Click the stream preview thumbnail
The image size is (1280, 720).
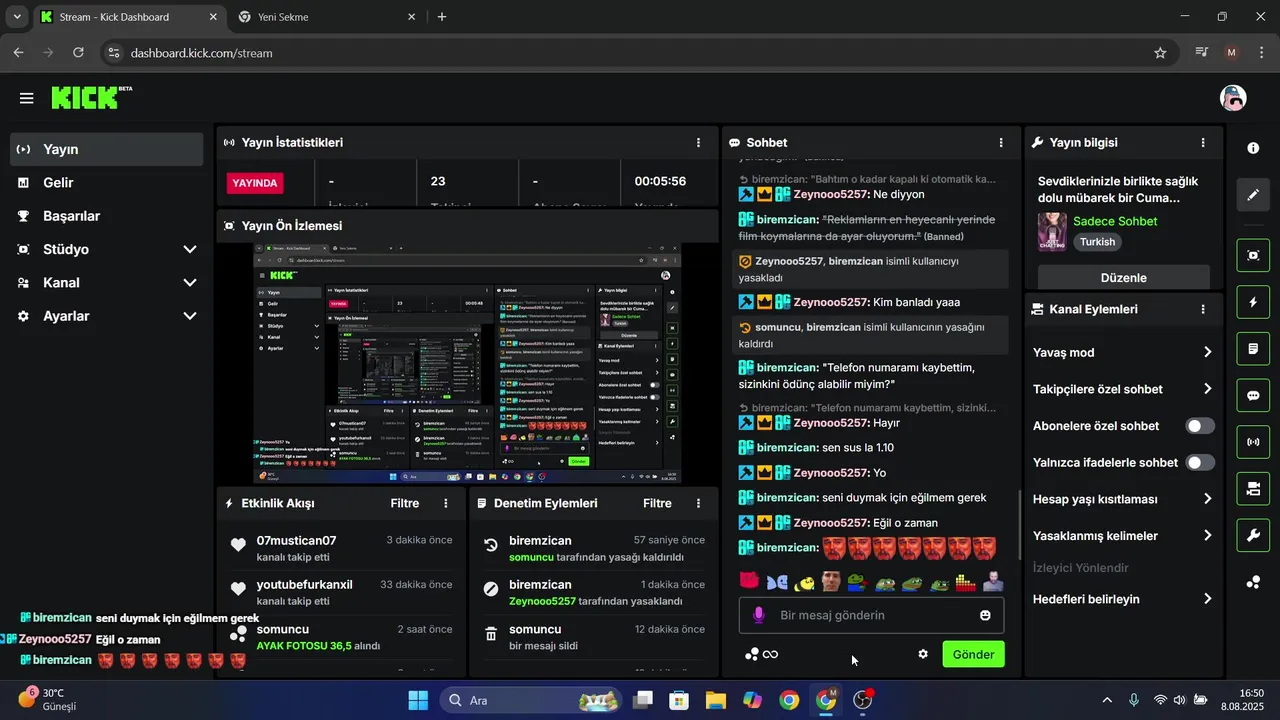pos(467,364)
